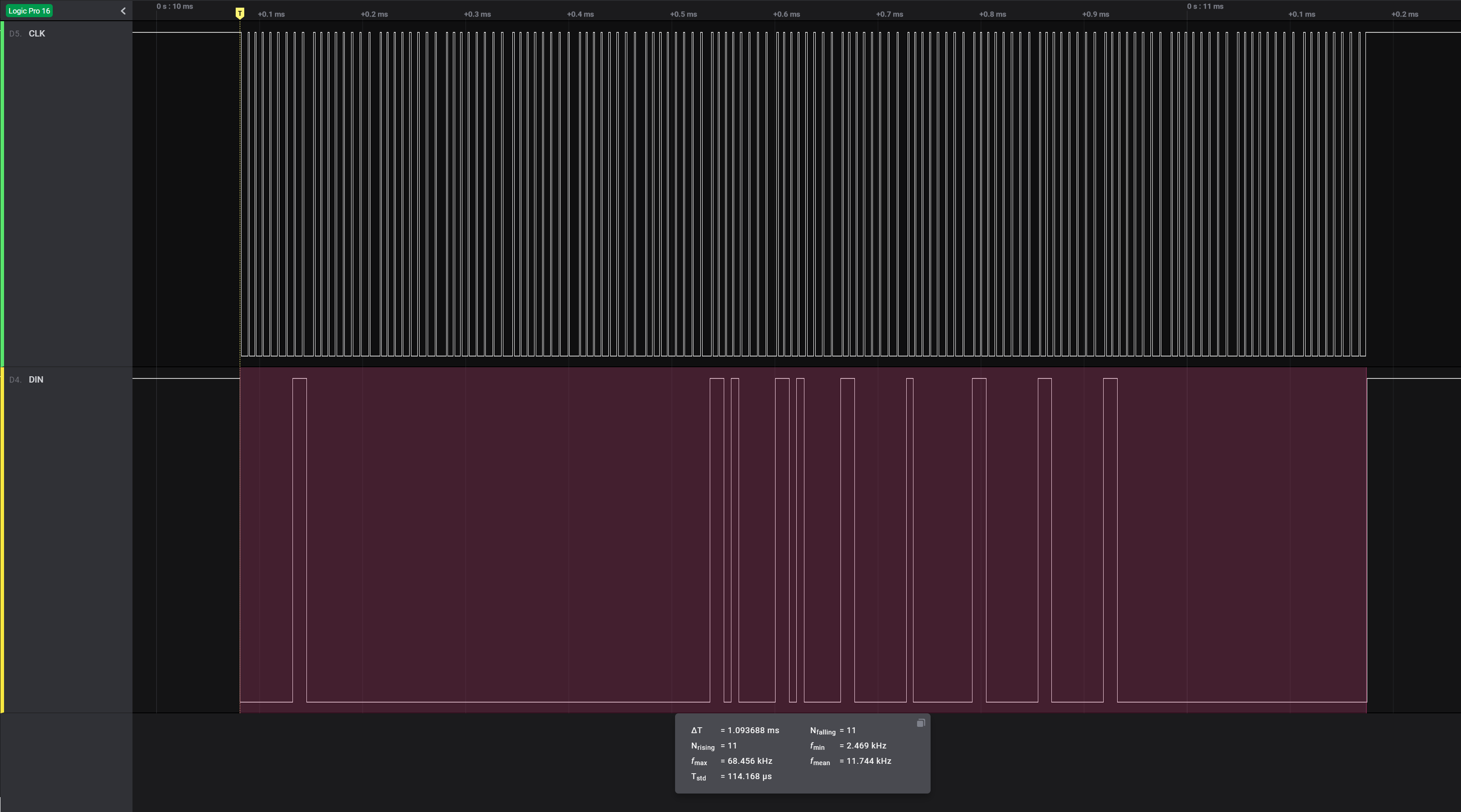Click the fmax 68.456 kHz measurement value
The width and height of the screenshot is (1461, 812).
pyautogui.click(x=749, y=761)
